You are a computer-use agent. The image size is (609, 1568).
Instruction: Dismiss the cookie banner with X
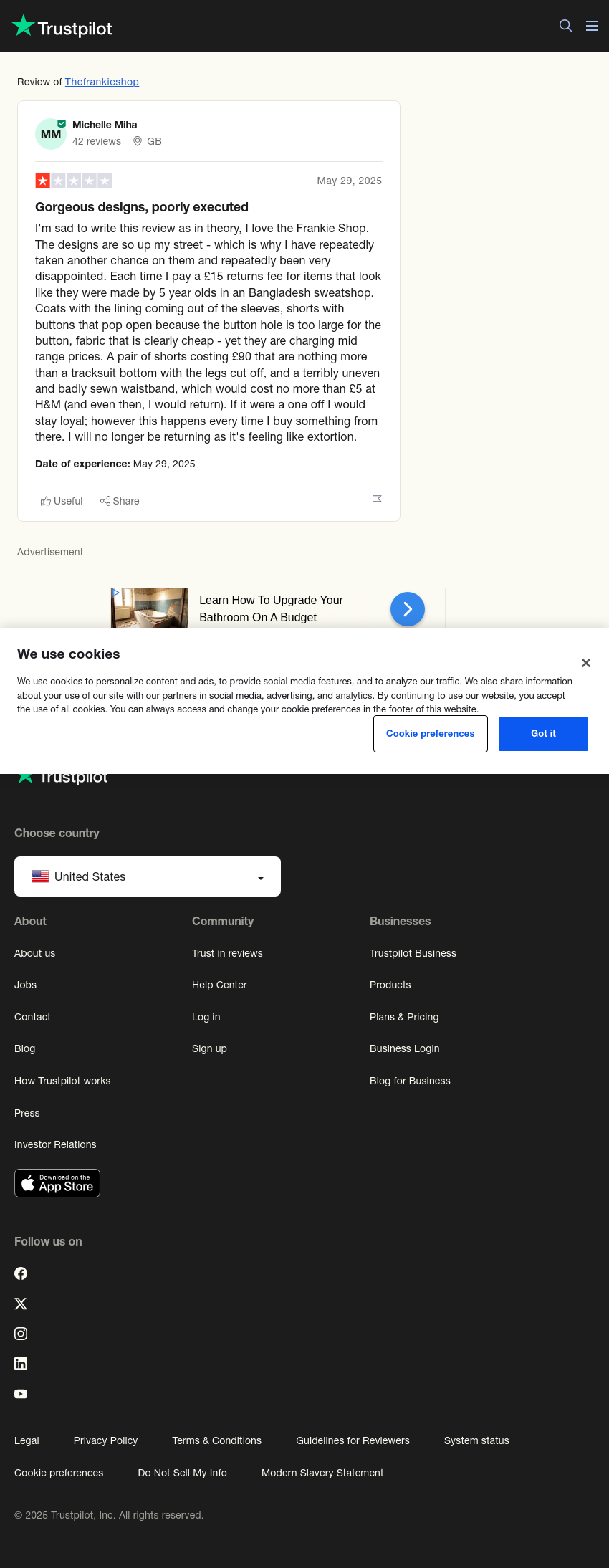click(586, 663)
